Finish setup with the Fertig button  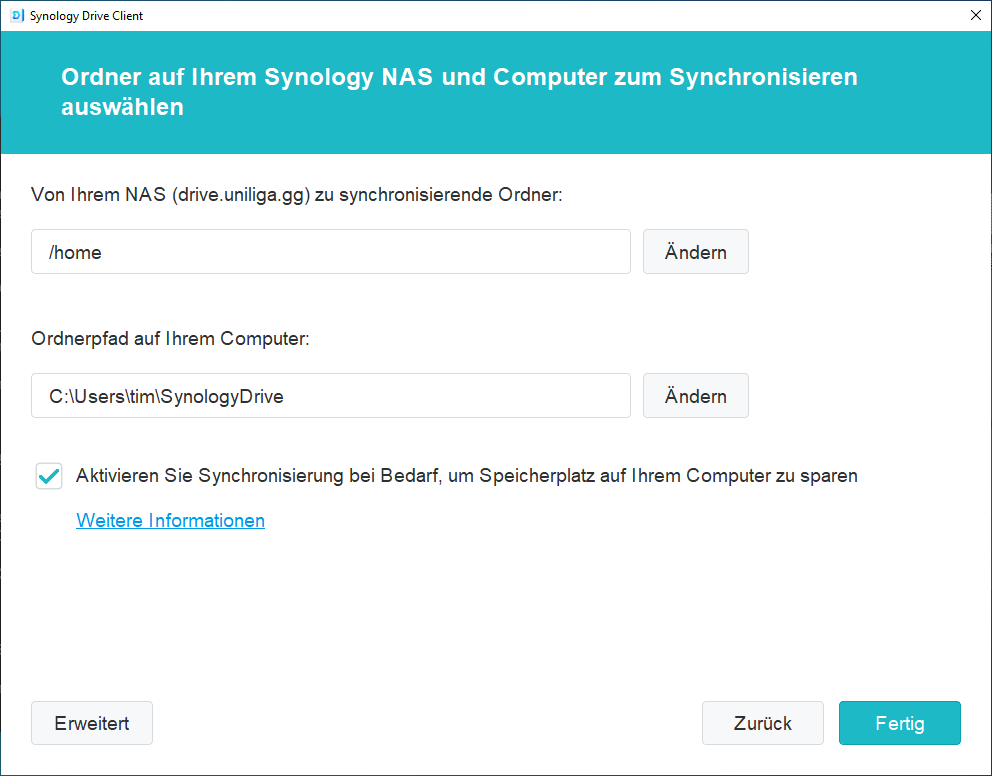tap(899, 723)
